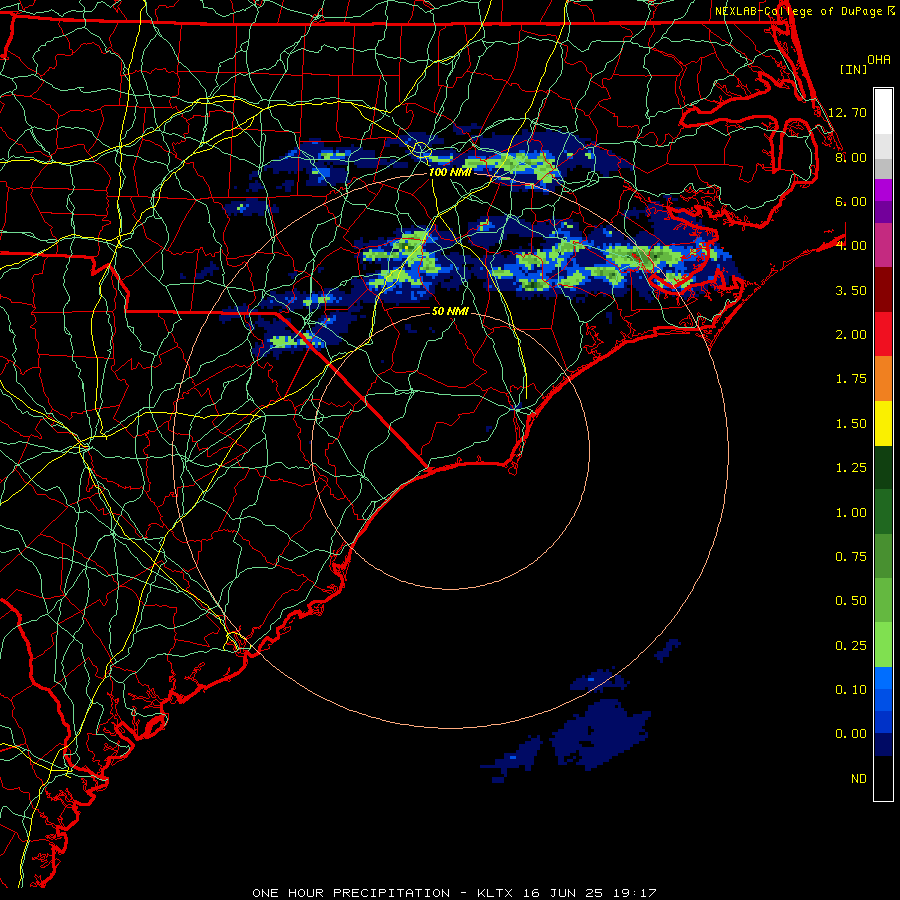
Task: Pick the bright red legend color swatch
Action: coord(883,335)
